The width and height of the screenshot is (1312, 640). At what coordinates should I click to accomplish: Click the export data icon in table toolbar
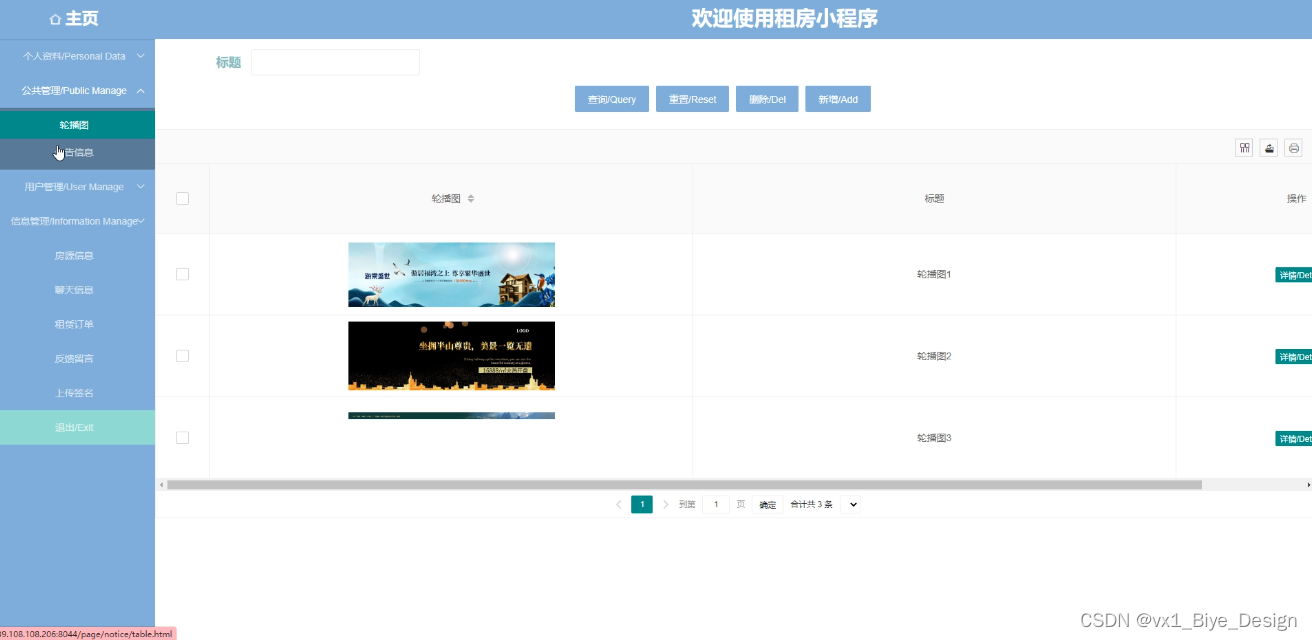point(1269,147)
